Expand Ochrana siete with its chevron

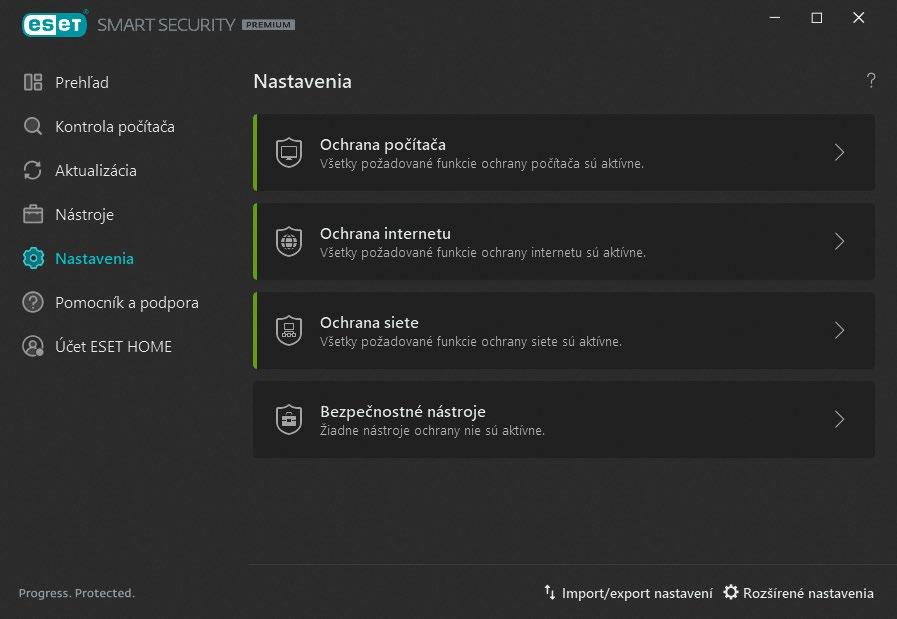(839, 331)
